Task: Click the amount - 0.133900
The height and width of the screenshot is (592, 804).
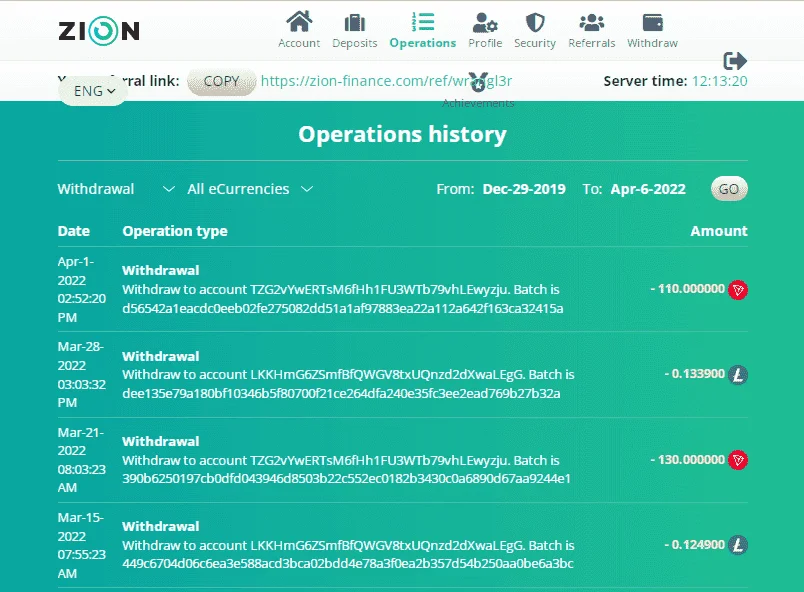Action: point(695,374)
